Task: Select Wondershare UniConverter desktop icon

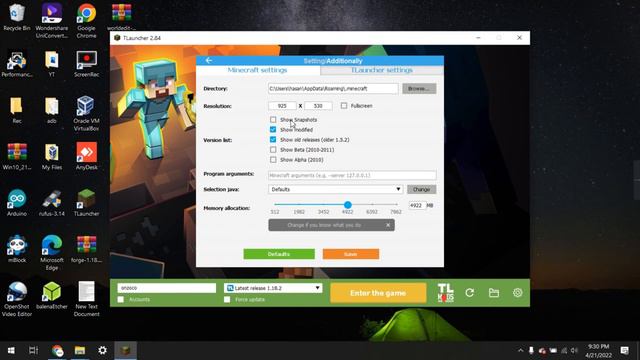Action: point(51,20)
